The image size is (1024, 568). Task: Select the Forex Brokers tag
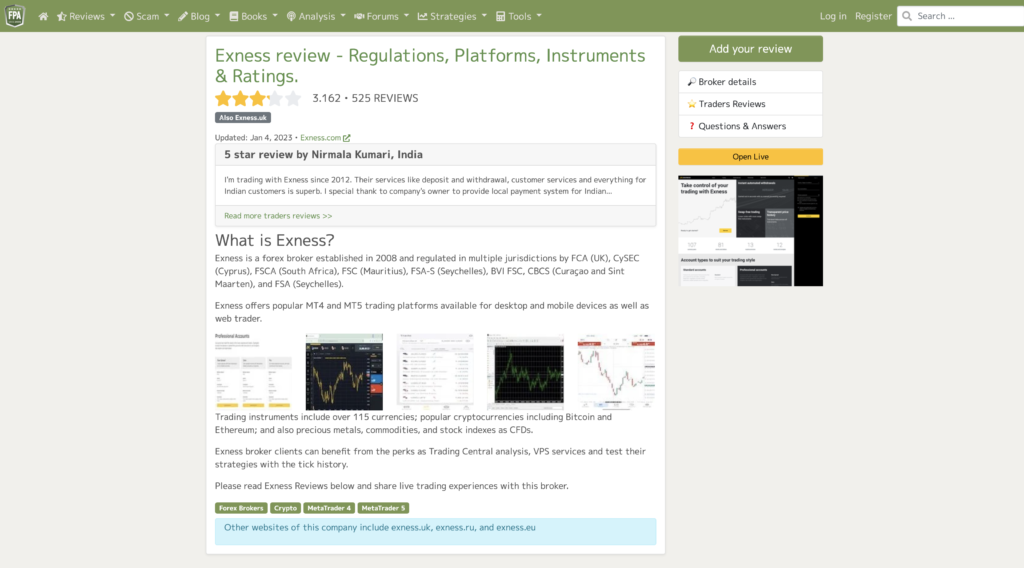tap(241, 508)
